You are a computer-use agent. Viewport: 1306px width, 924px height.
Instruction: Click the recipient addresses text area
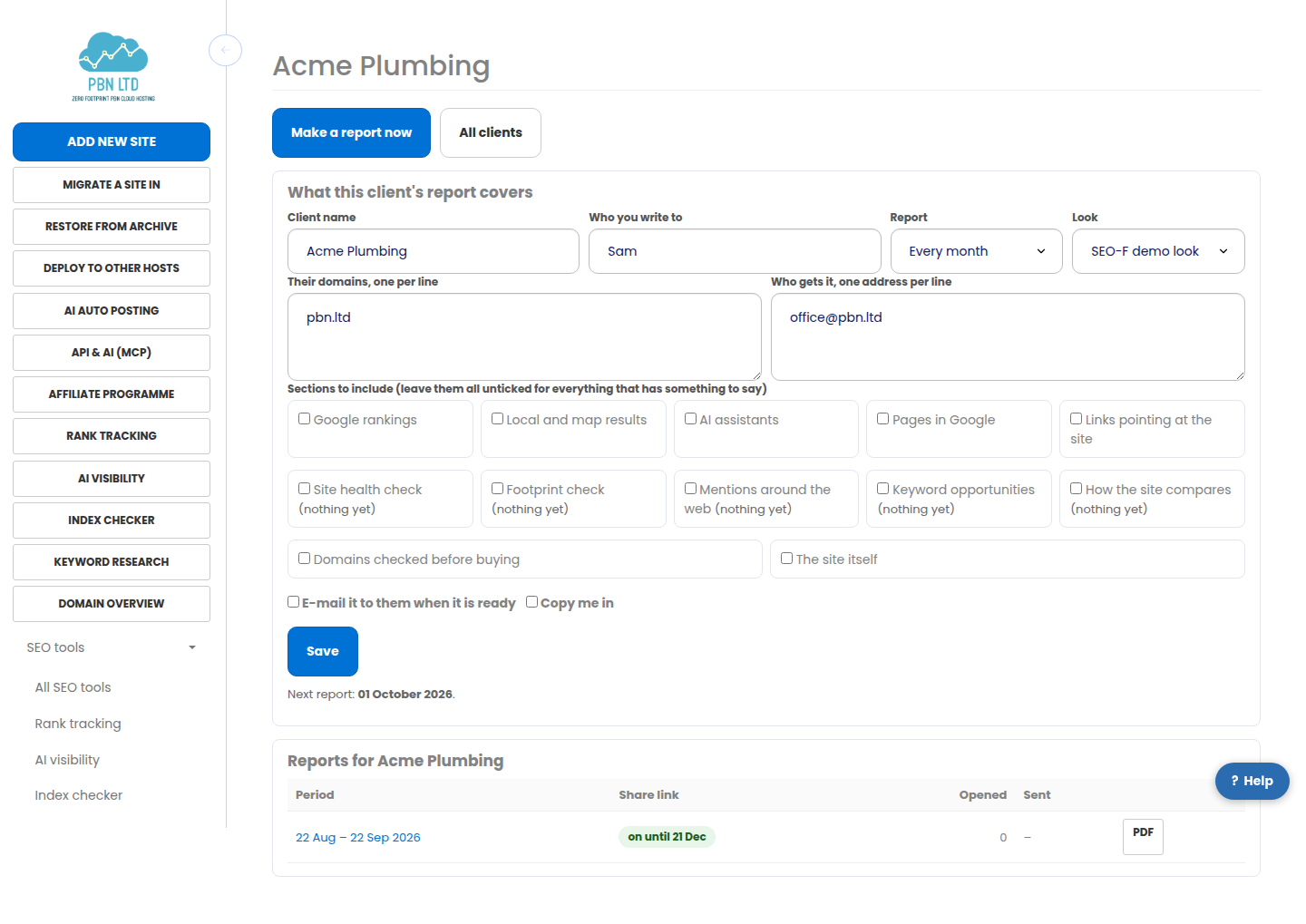(x=1008, y=336)
